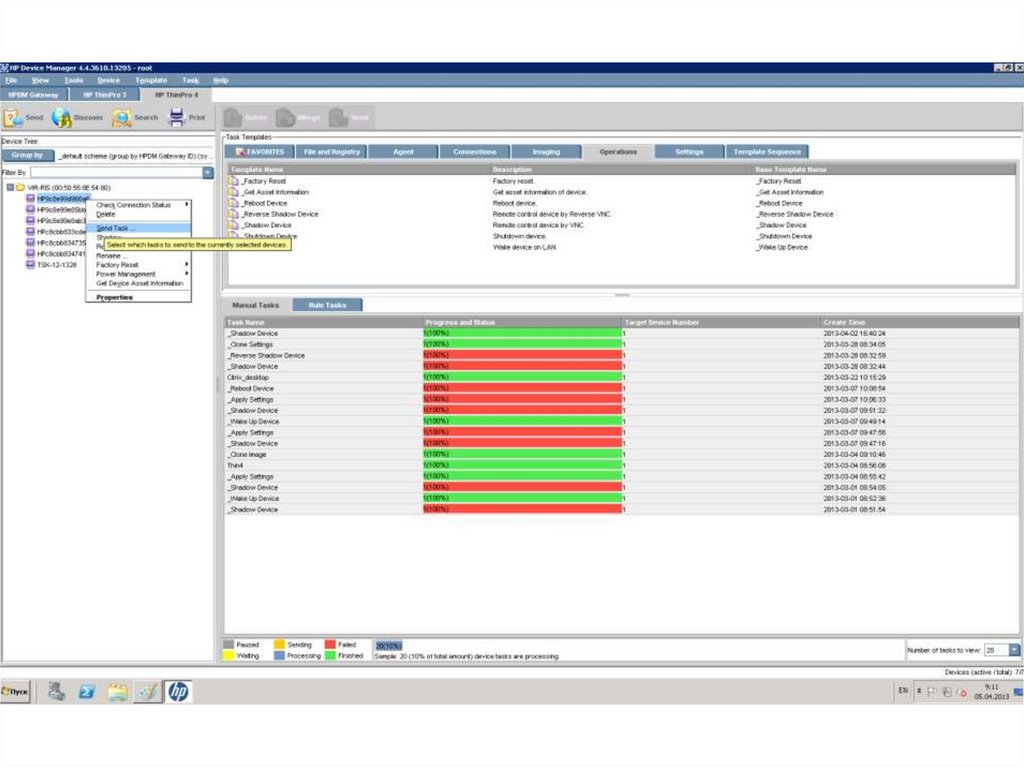Open the File menu
The width and height of the screenshot is (1024, 767).
[11, 80]
